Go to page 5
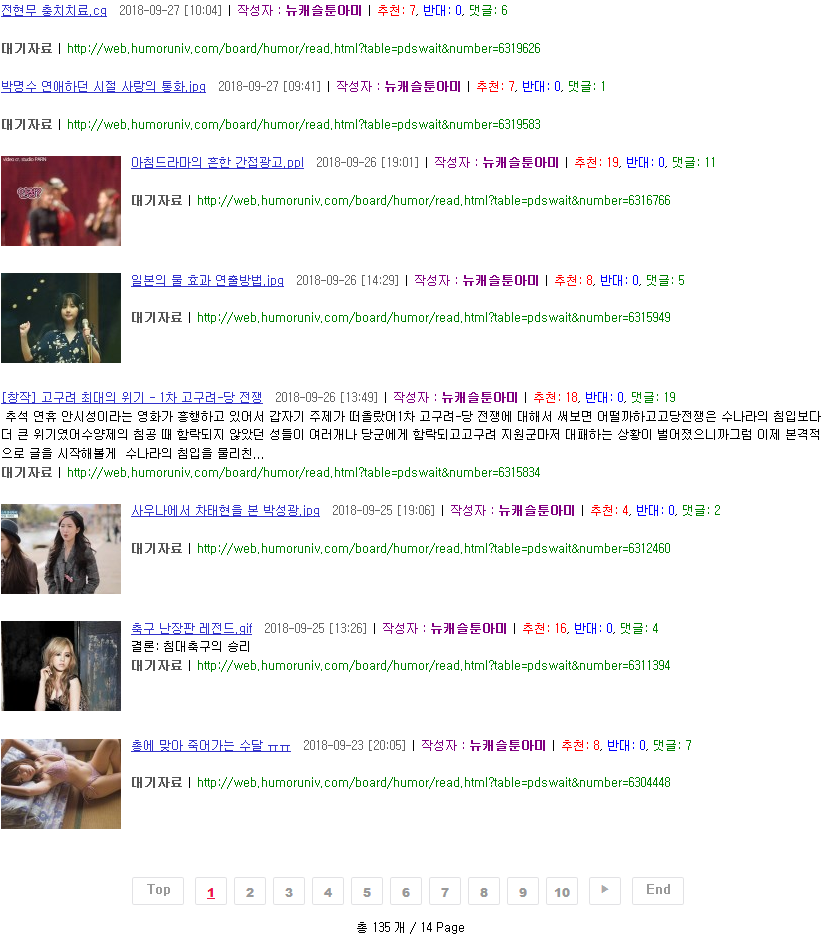The width and height of the screenshot is (833, 940). tap(367, 891)
